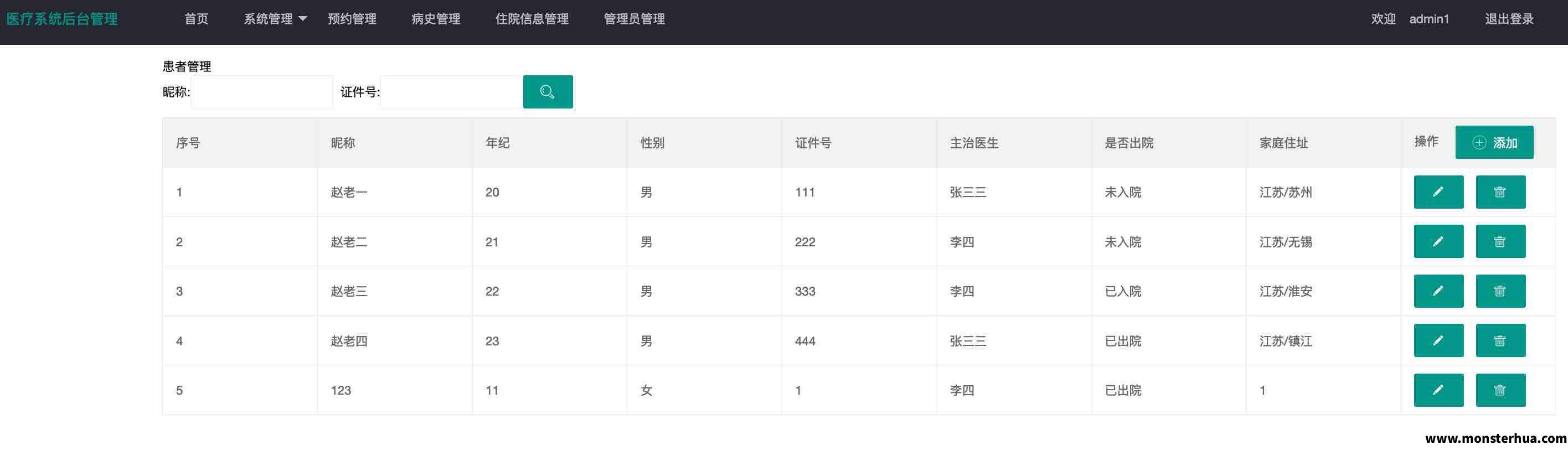The height and width of the screenshot is (455, 1568).
Task: Click the search magnifier icon button
Action: 547,92
